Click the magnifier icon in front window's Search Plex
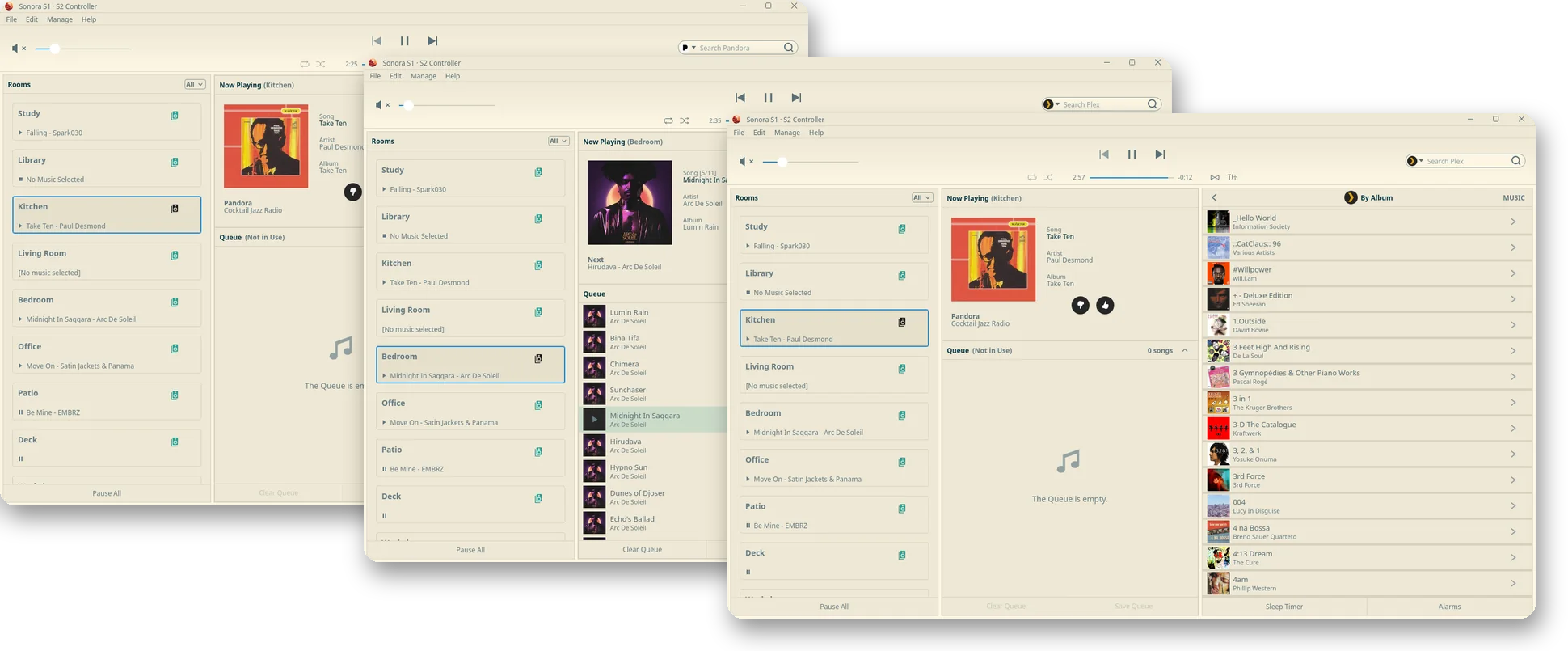 1516,161
